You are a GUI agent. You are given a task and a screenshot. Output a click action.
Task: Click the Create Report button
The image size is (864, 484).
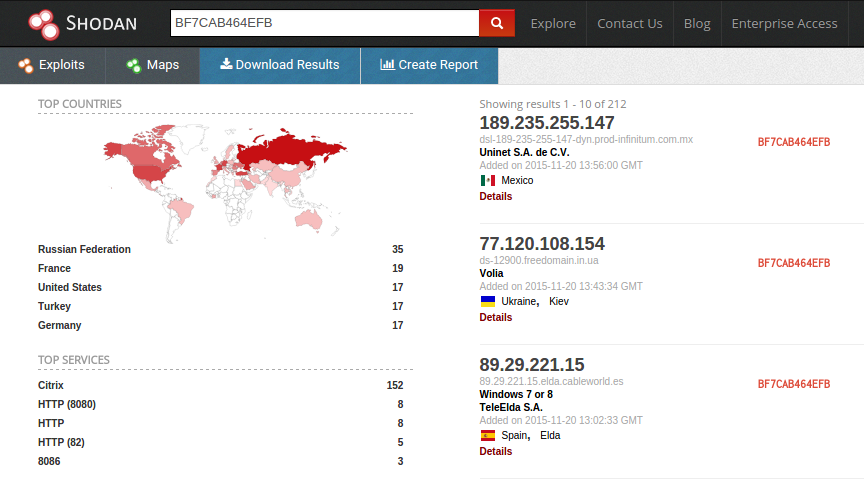pos(429,65)
